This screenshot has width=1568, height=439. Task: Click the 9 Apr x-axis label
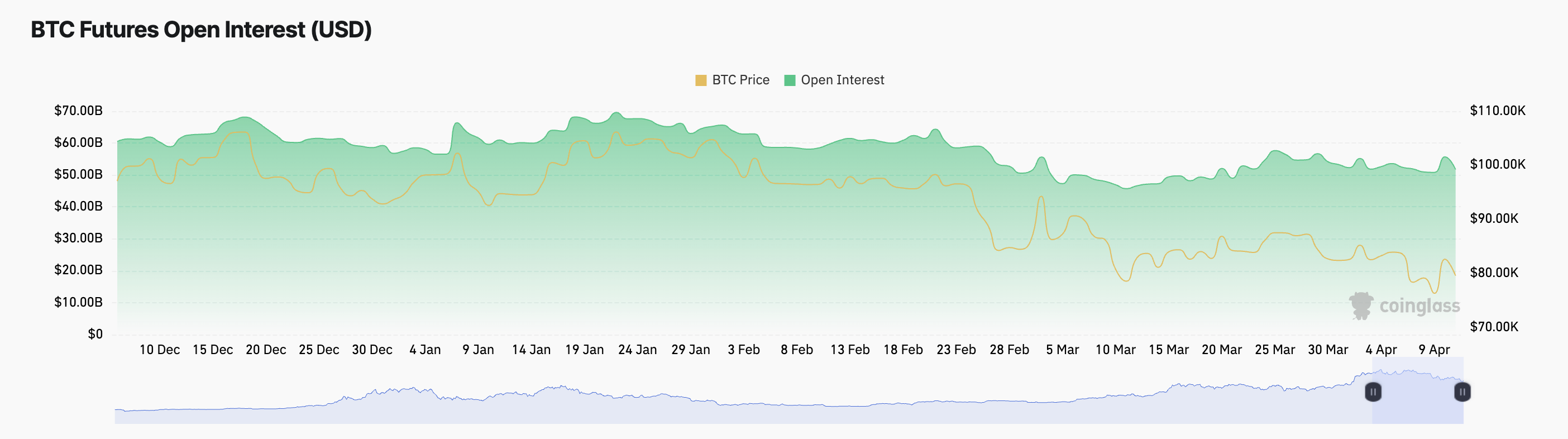[1434, 350]
